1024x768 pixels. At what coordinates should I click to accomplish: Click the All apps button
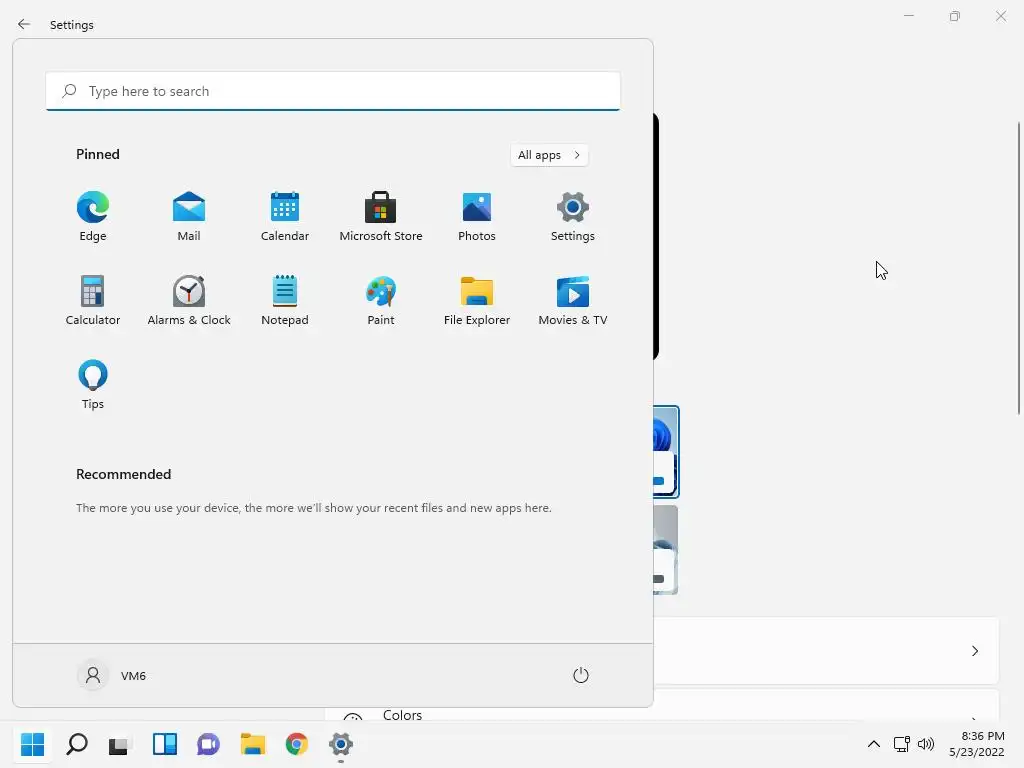[549, 155]
